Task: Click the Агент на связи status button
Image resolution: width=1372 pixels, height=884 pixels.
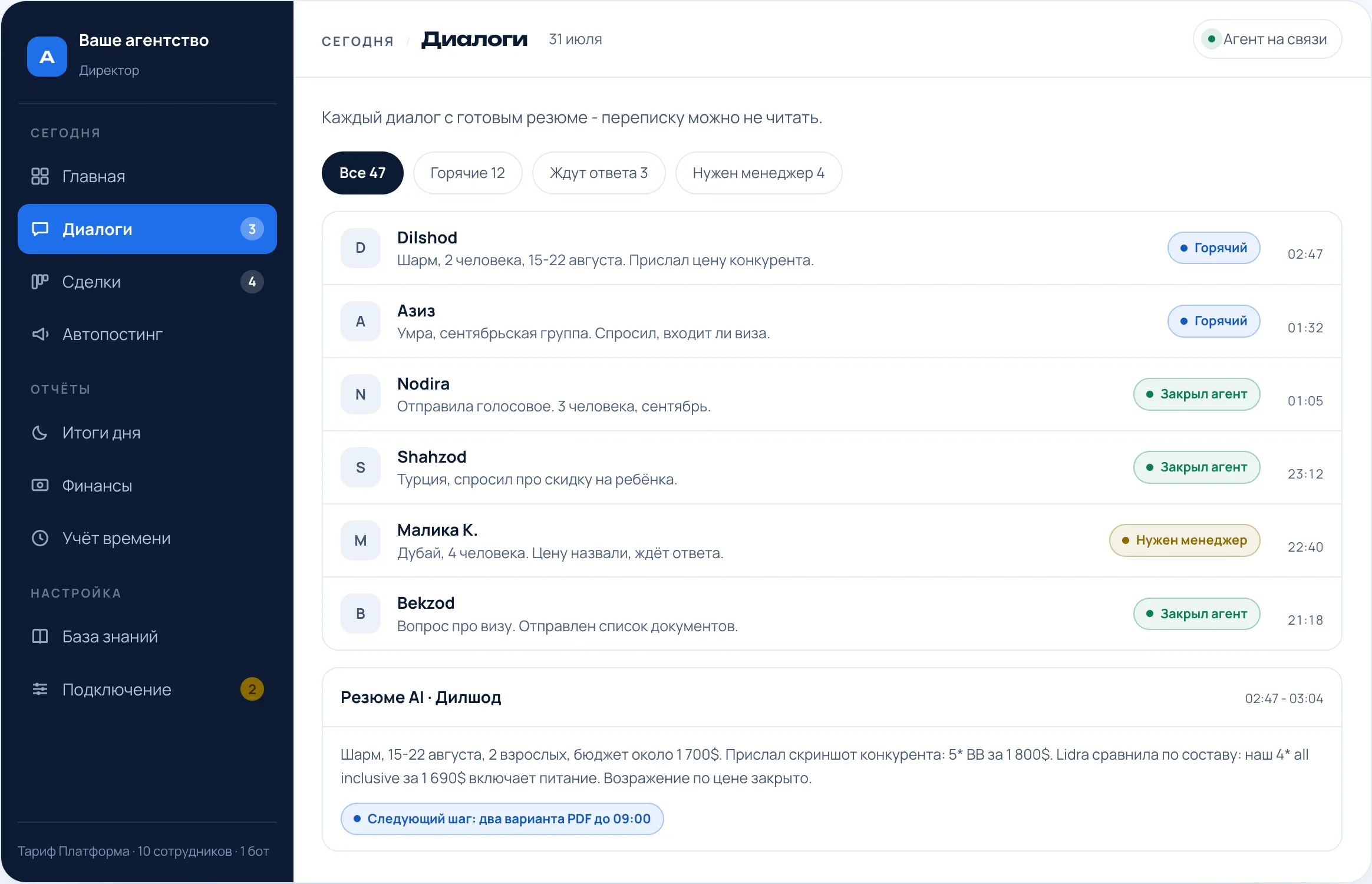Action: pyautogui.click(x=1267, y=39)
